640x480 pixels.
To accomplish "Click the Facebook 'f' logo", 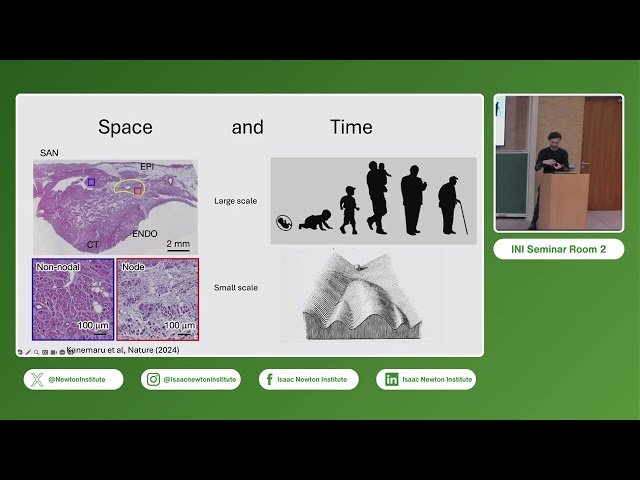I will (x=271, y=380).
